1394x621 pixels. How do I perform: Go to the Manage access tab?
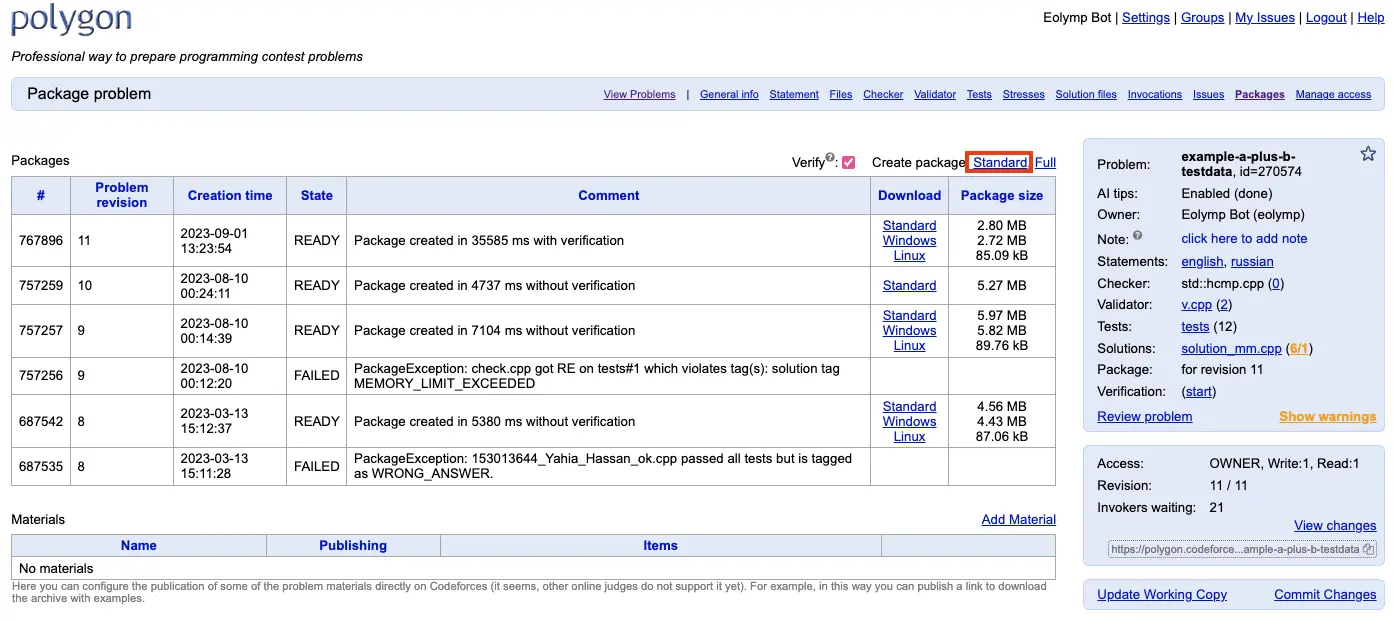pos(1333,94)
